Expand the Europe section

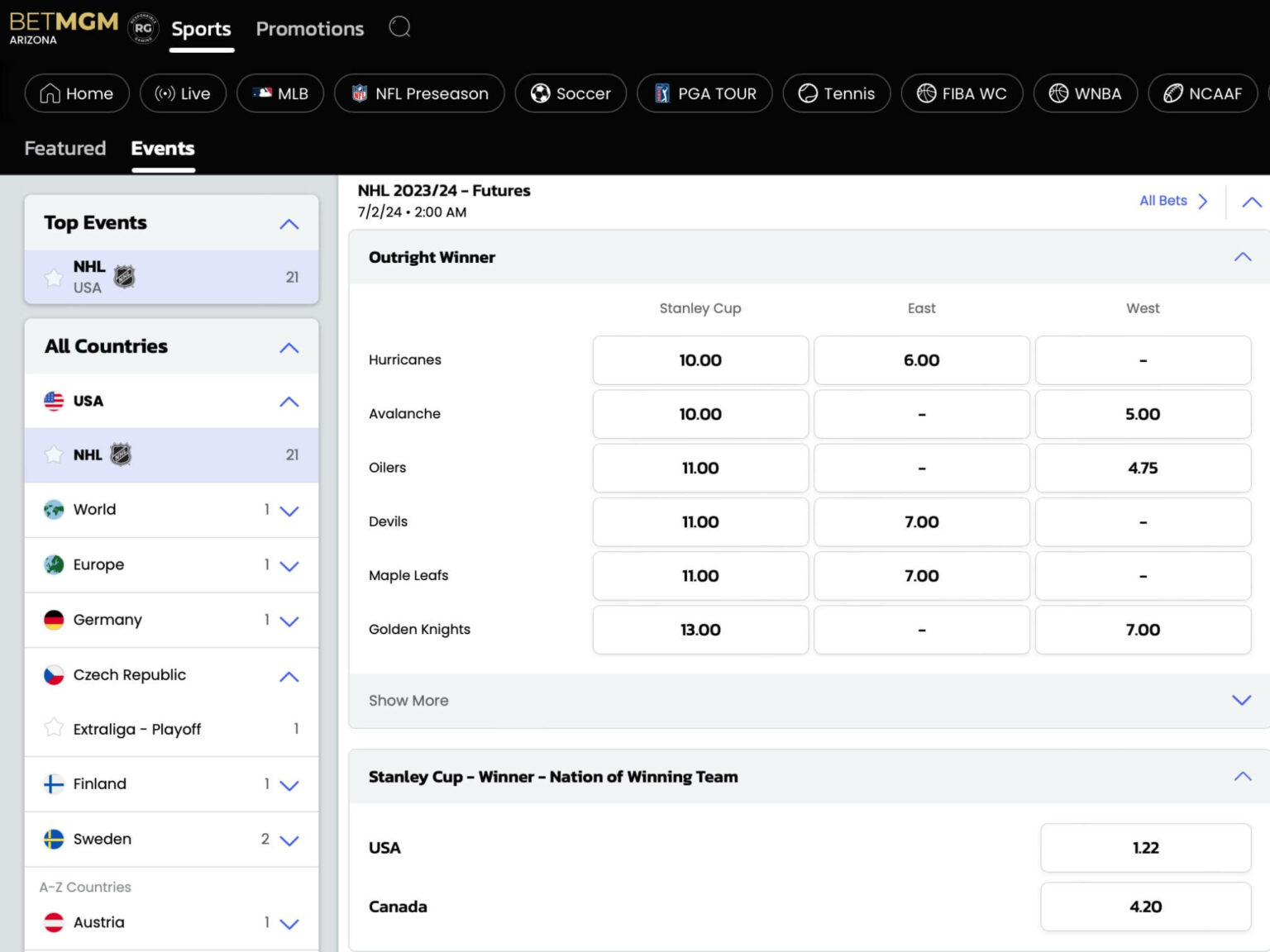[x=289, y=566]
